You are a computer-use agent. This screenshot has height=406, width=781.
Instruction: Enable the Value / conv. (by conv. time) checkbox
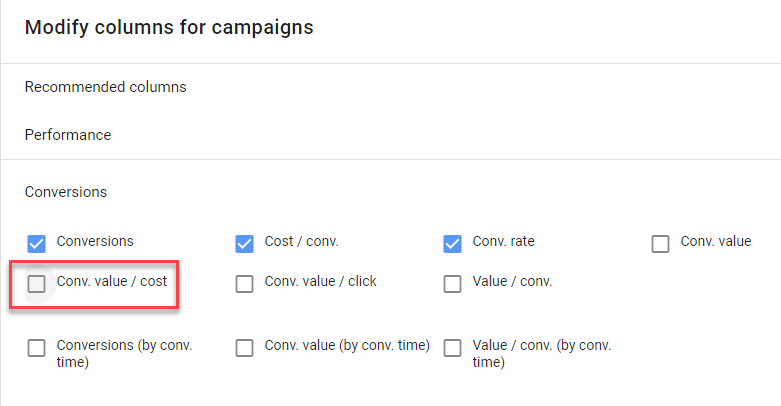click(x=453, y=348)
